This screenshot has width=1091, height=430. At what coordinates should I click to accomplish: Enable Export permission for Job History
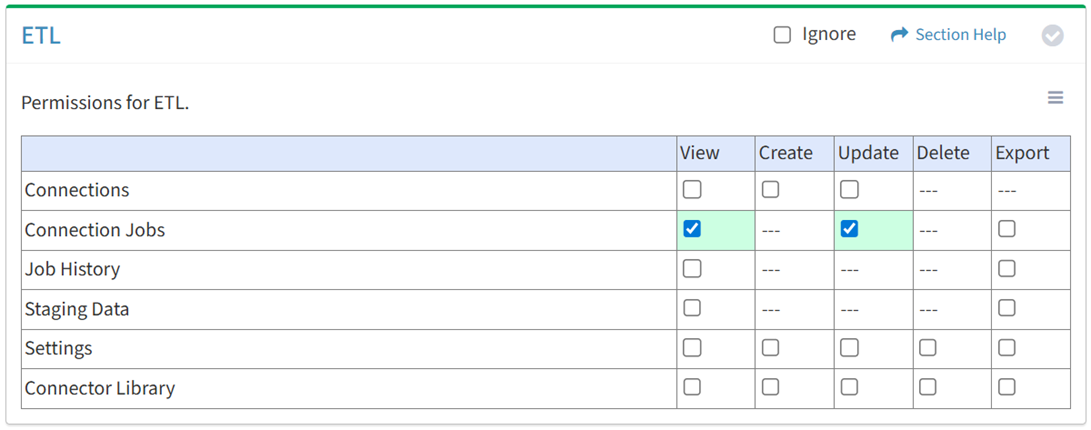1007,268
